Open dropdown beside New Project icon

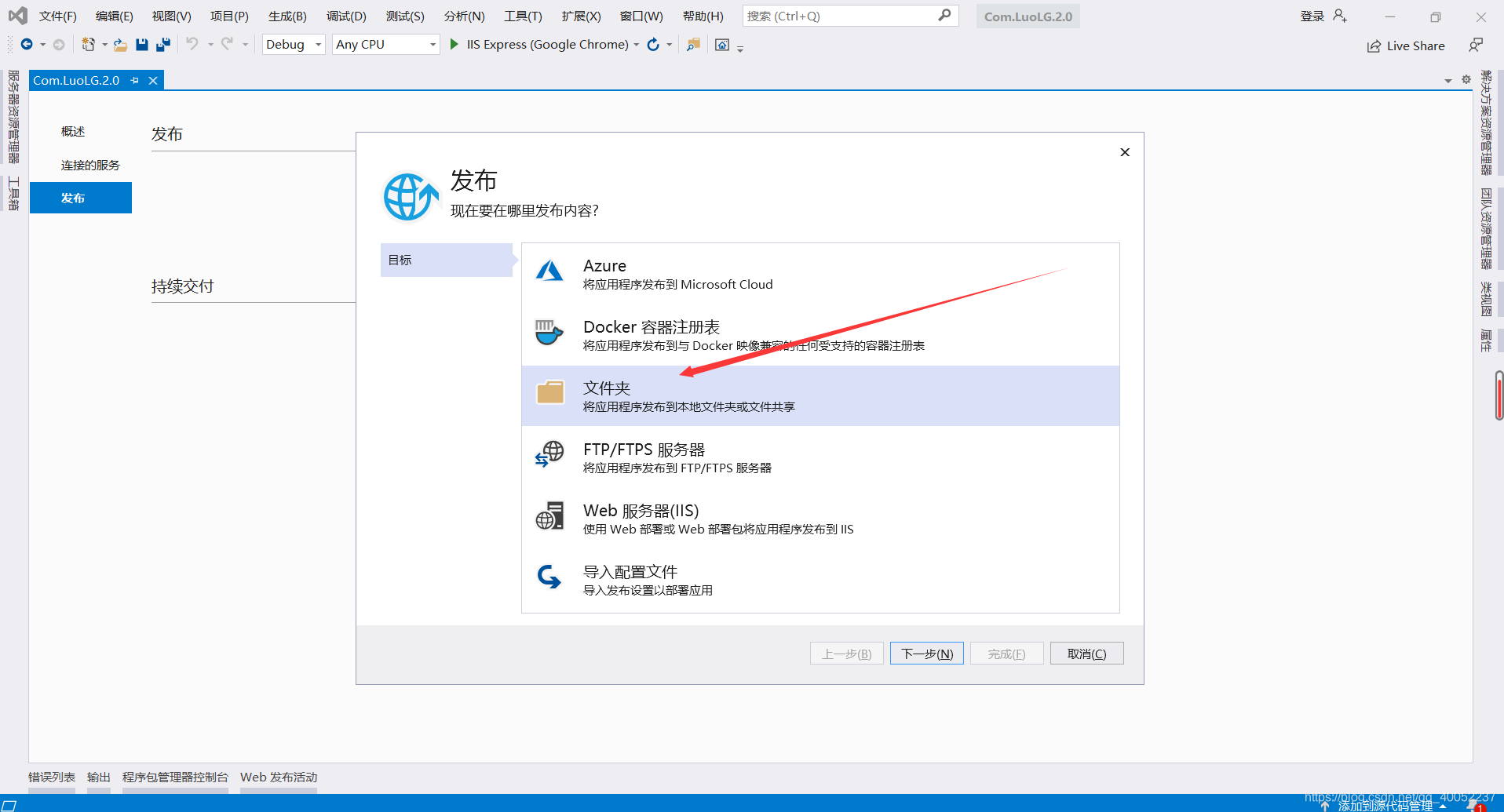[104, 45]
